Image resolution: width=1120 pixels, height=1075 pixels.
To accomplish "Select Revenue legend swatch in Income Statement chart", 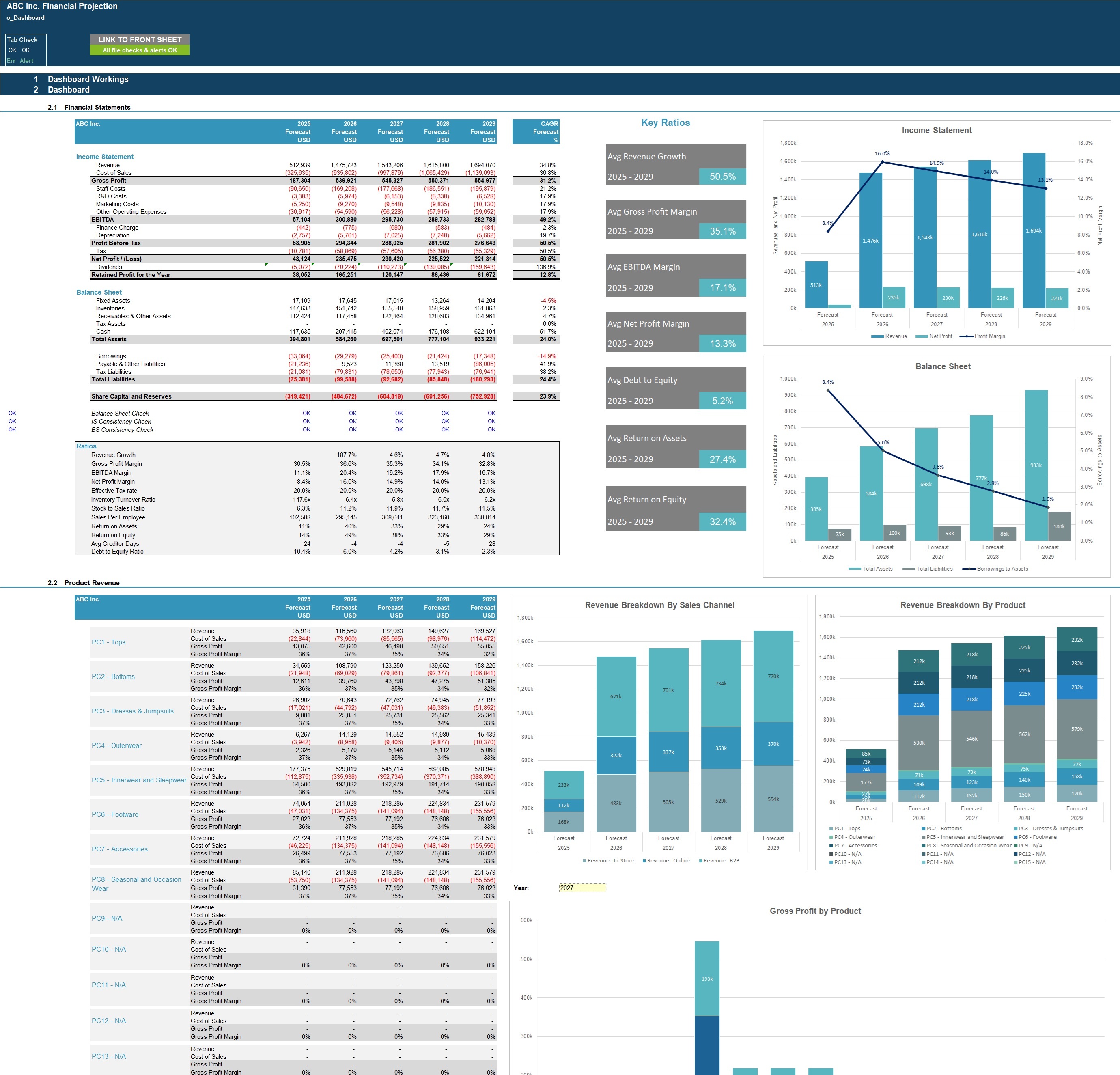I will [x=878, y=336].
